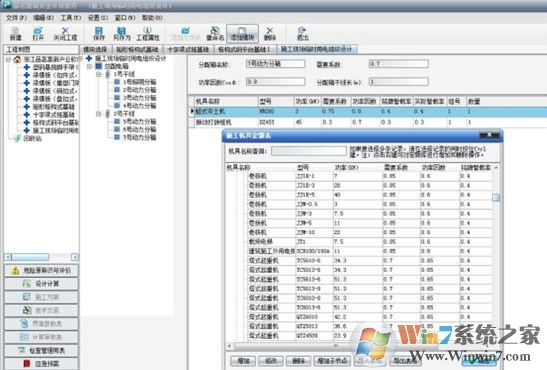Viewport: 547px width, 370px height.
Task: Open the 窗口 (Window) menu
Action: pos(125,17)
